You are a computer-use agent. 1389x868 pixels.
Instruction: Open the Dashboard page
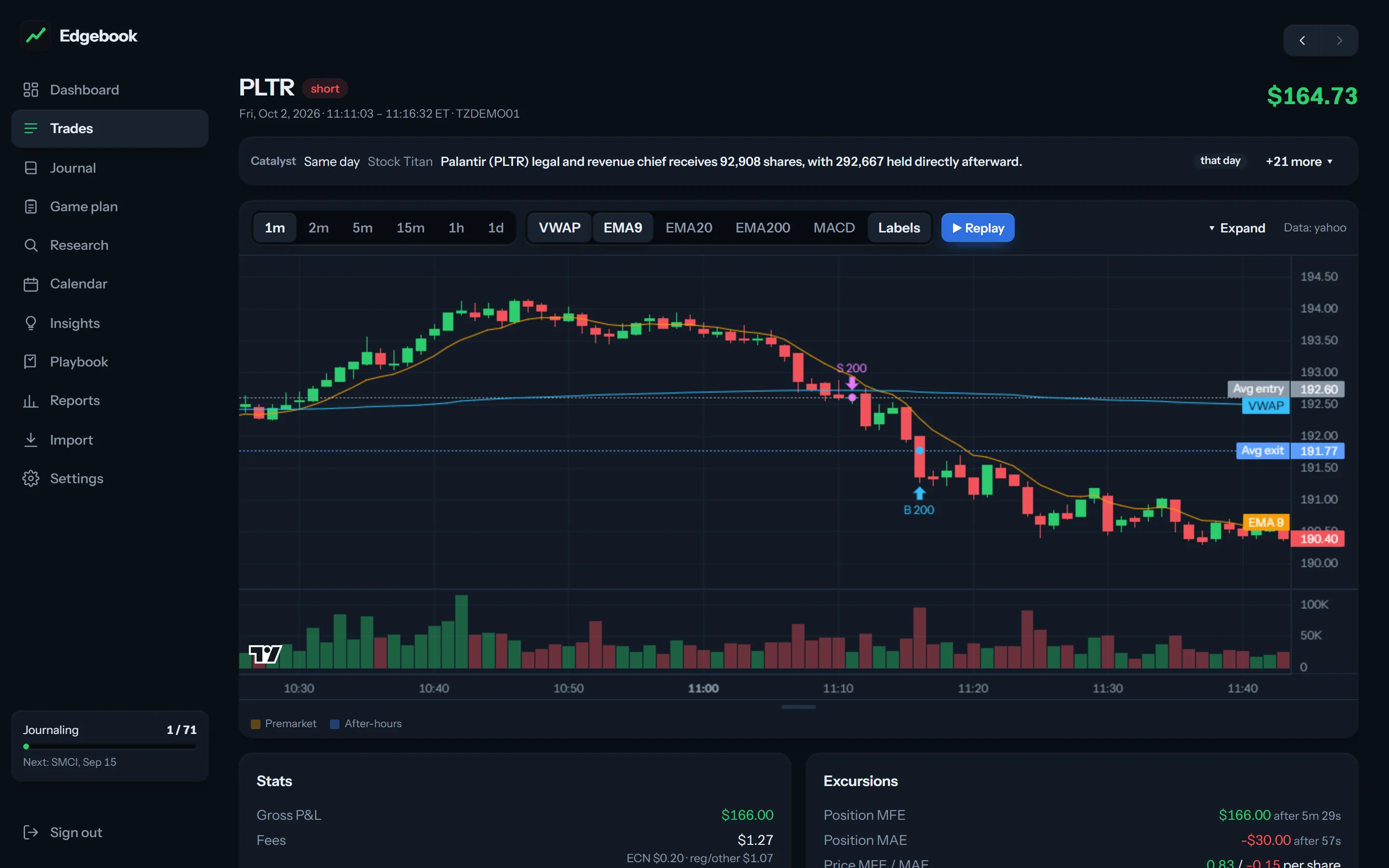[x=109, y=90]
